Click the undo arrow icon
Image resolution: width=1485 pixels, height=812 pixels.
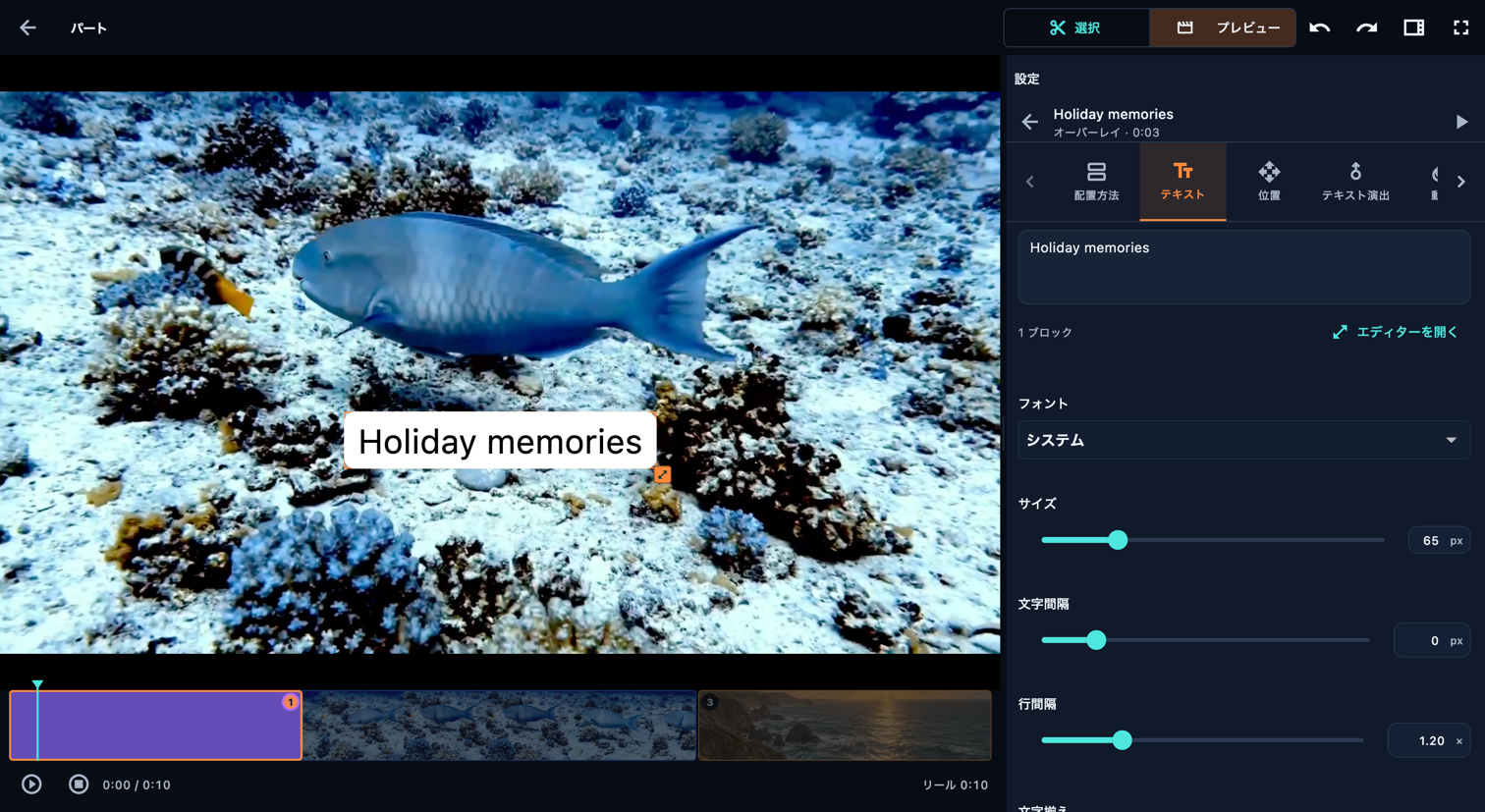click(x=1319, y=27)
